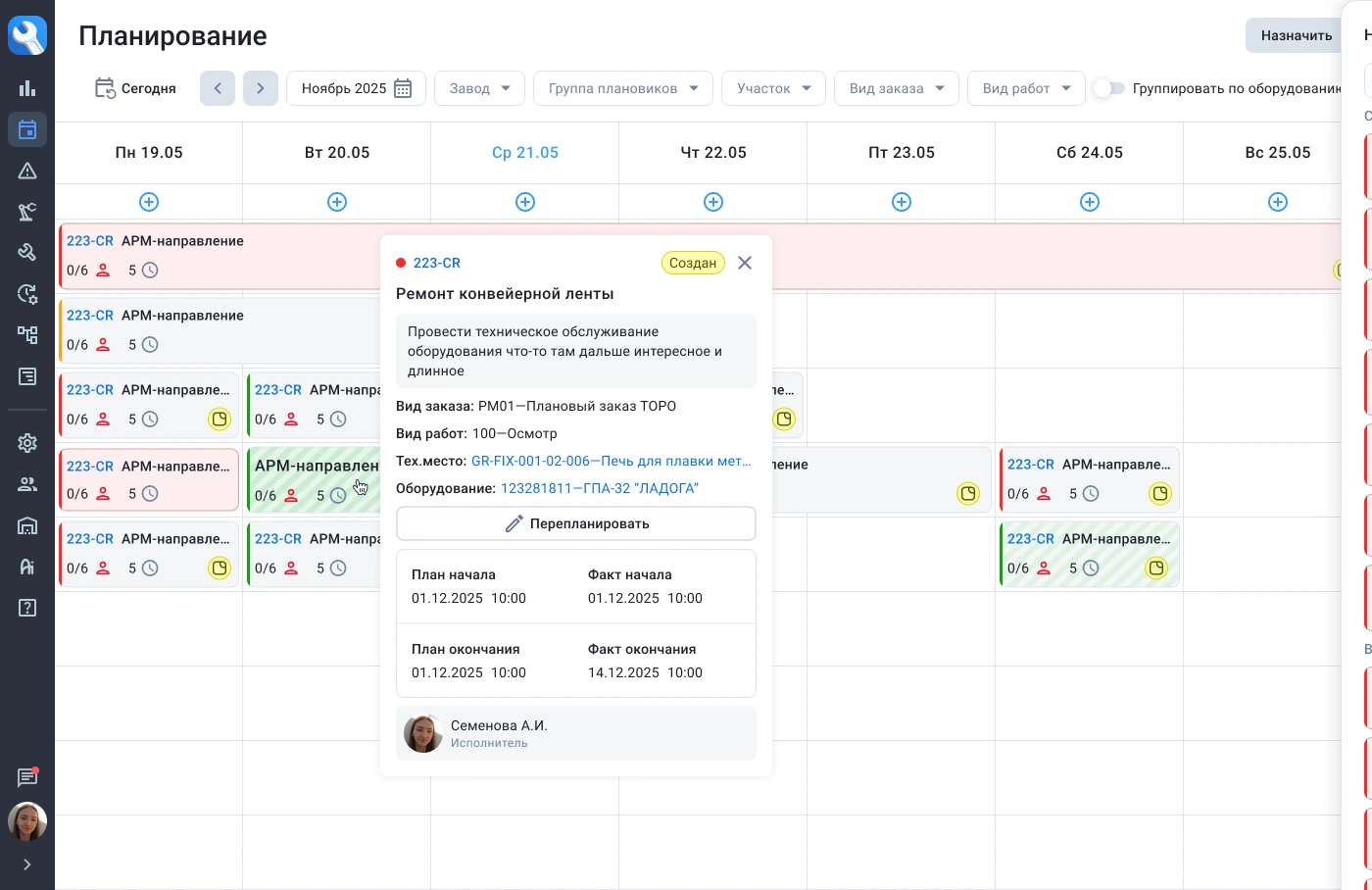Click the Назначить button
Viewport: 1372px width, 890px height.
coord(1296,35)
